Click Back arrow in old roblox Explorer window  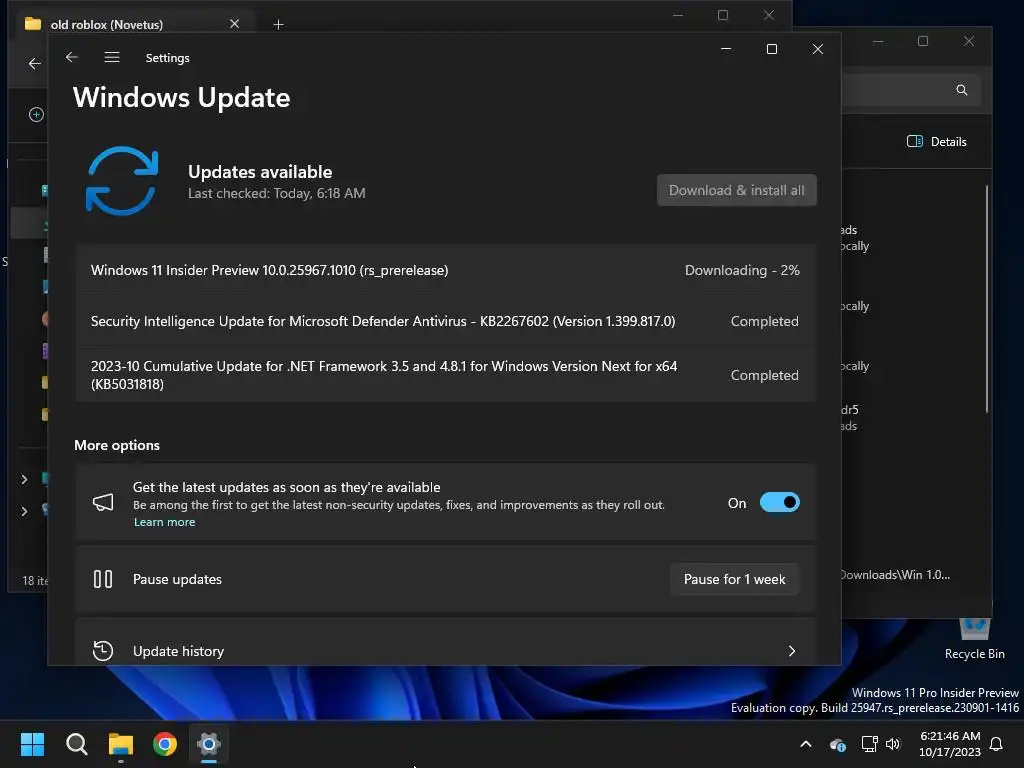tap(35, 63)
